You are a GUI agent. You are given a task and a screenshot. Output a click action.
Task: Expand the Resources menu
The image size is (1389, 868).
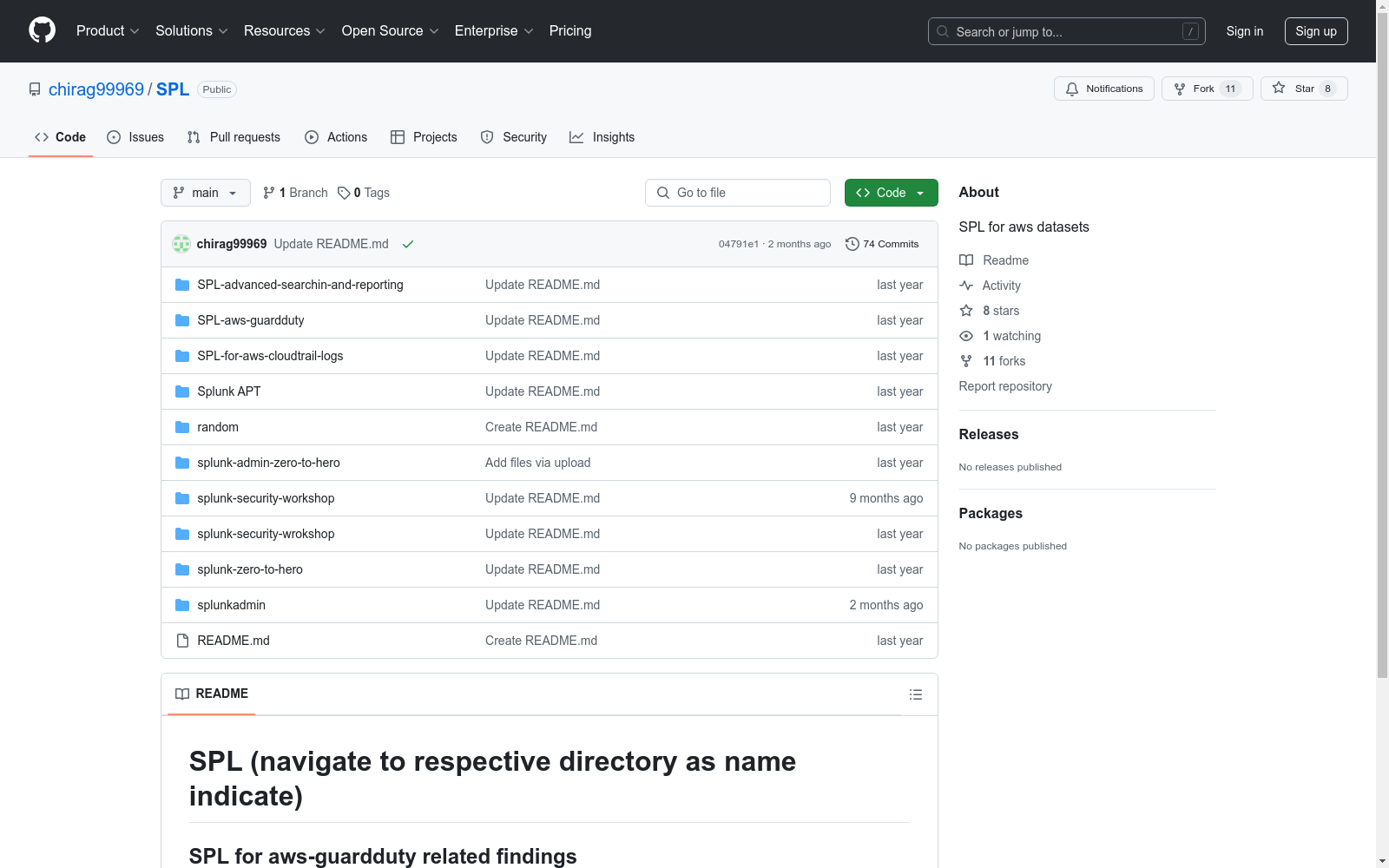(x=285, y=31)
